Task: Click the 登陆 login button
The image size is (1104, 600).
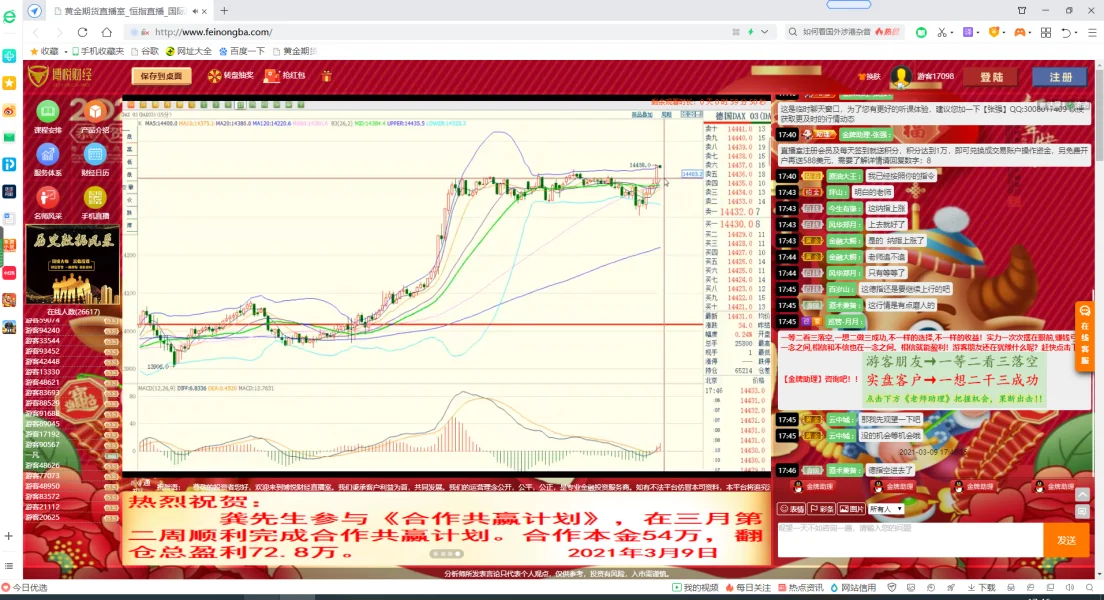Action: pos(991,77)
